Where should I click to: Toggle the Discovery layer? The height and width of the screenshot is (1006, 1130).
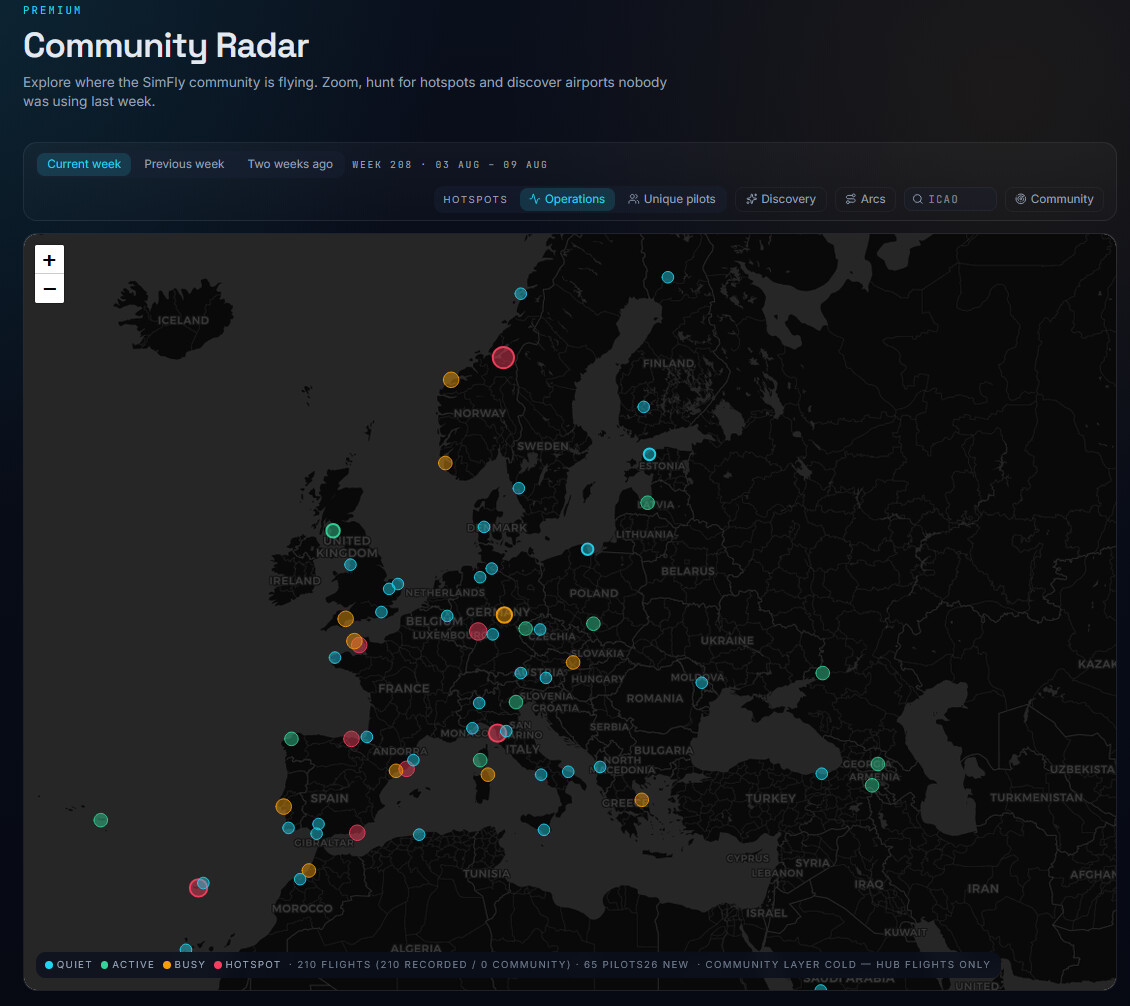point(780,199)
